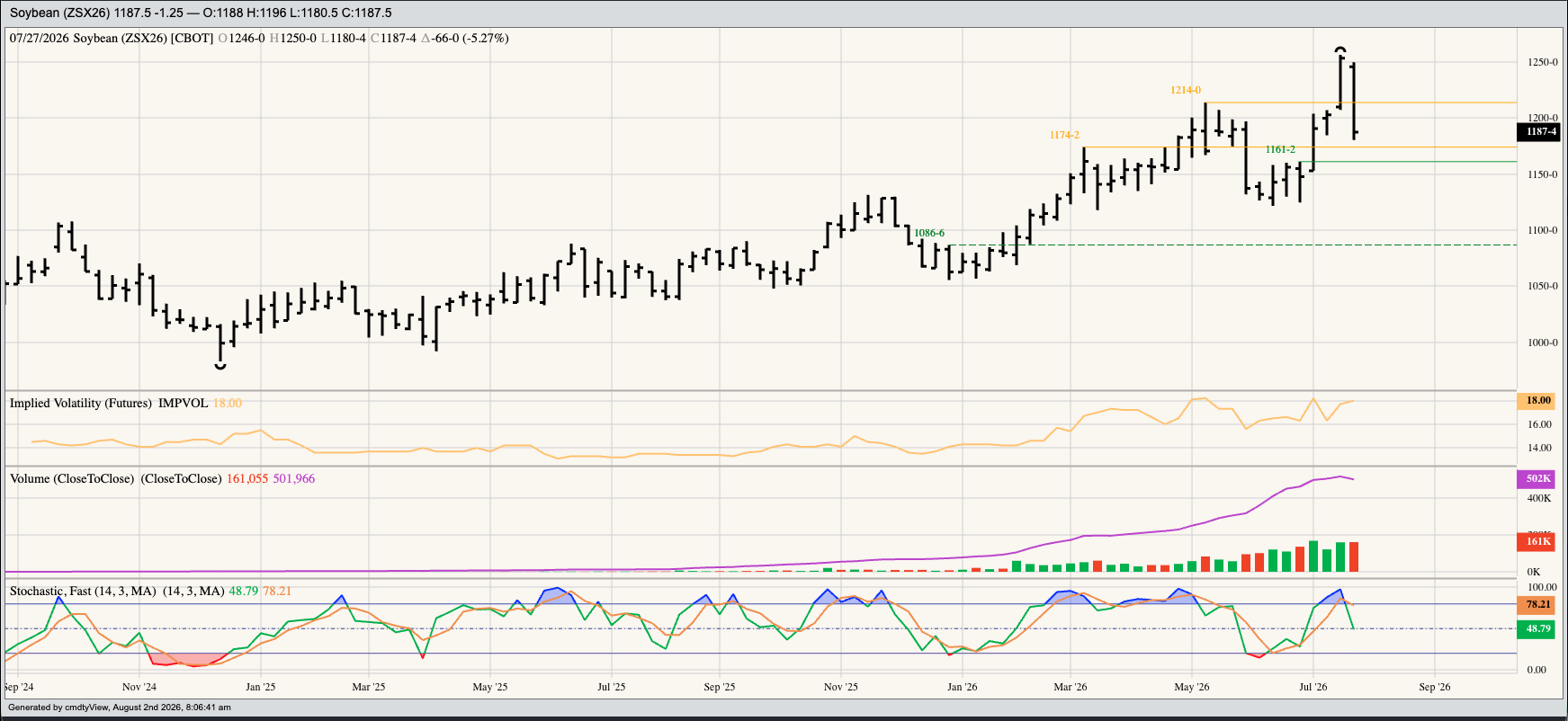Select the high value H1250-0 in header
The image size is (1568, 721).
(293, 38)
